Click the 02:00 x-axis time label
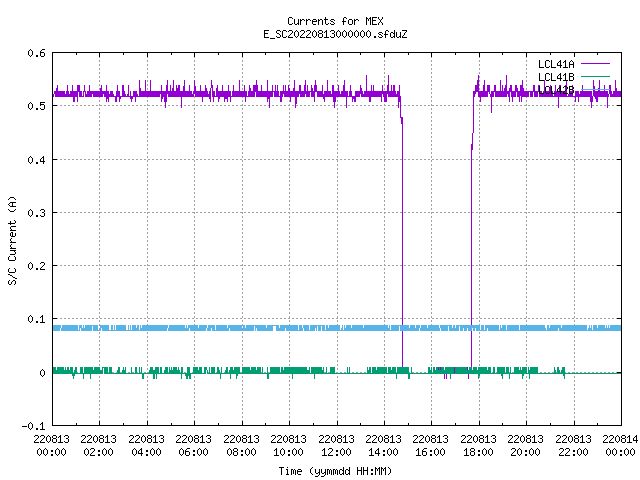The image size is (640, 480). pyautogui.click(x=98, y=452)
